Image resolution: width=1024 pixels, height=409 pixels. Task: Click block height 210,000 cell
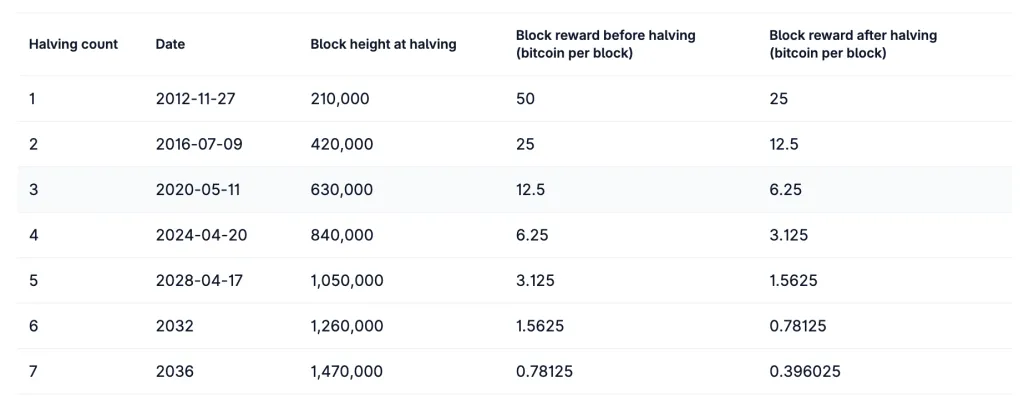341,99
